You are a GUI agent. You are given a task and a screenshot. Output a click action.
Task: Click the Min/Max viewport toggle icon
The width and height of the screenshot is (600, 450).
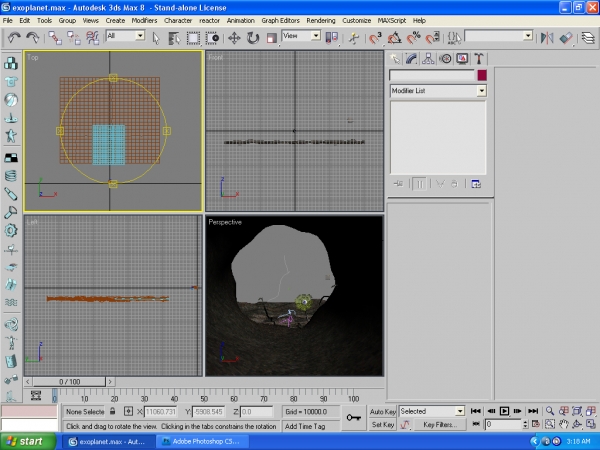click(x=590, y=424)
